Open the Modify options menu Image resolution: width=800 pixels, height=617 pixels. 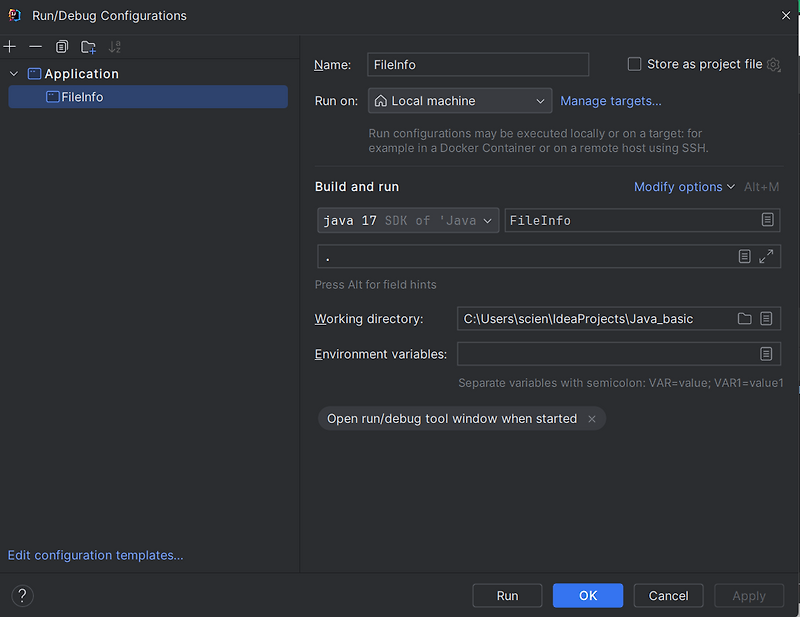684,187
